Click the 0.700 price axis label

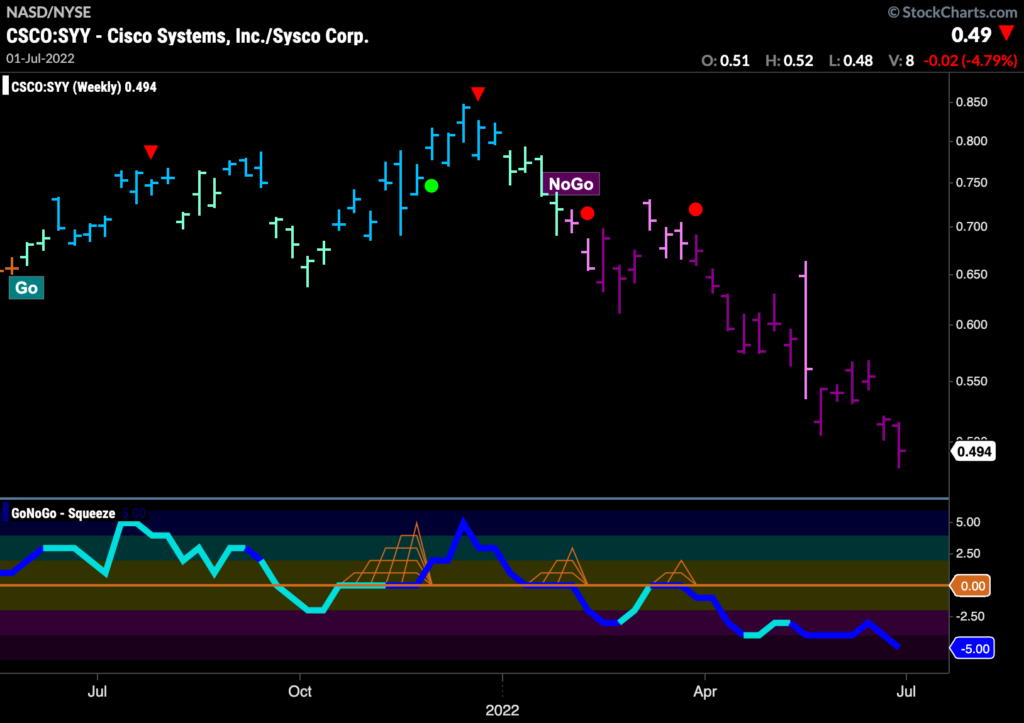point(972,227)
